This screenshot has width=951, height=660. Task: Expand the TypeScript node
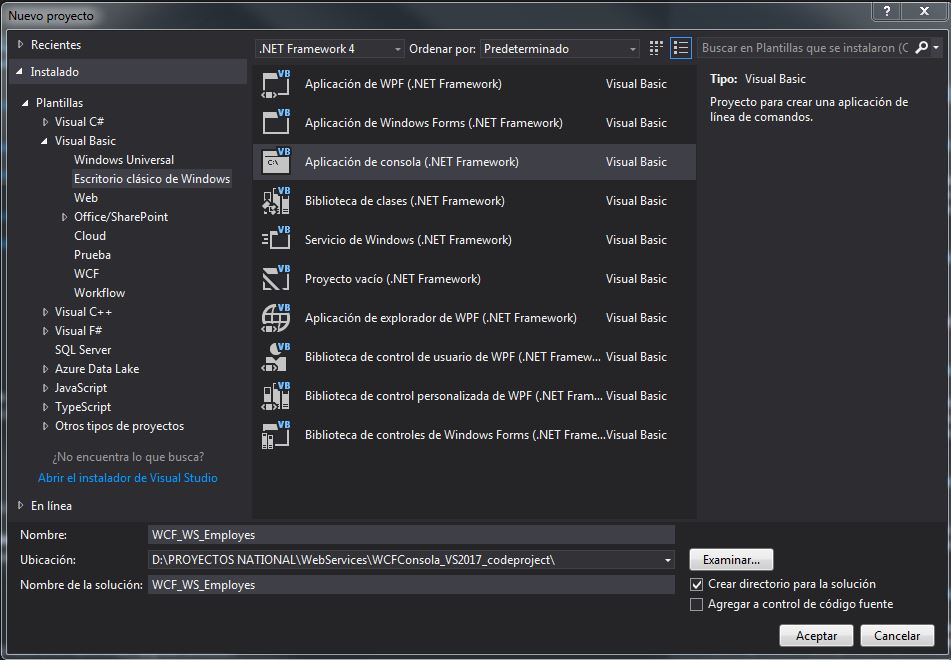(45, 407)
